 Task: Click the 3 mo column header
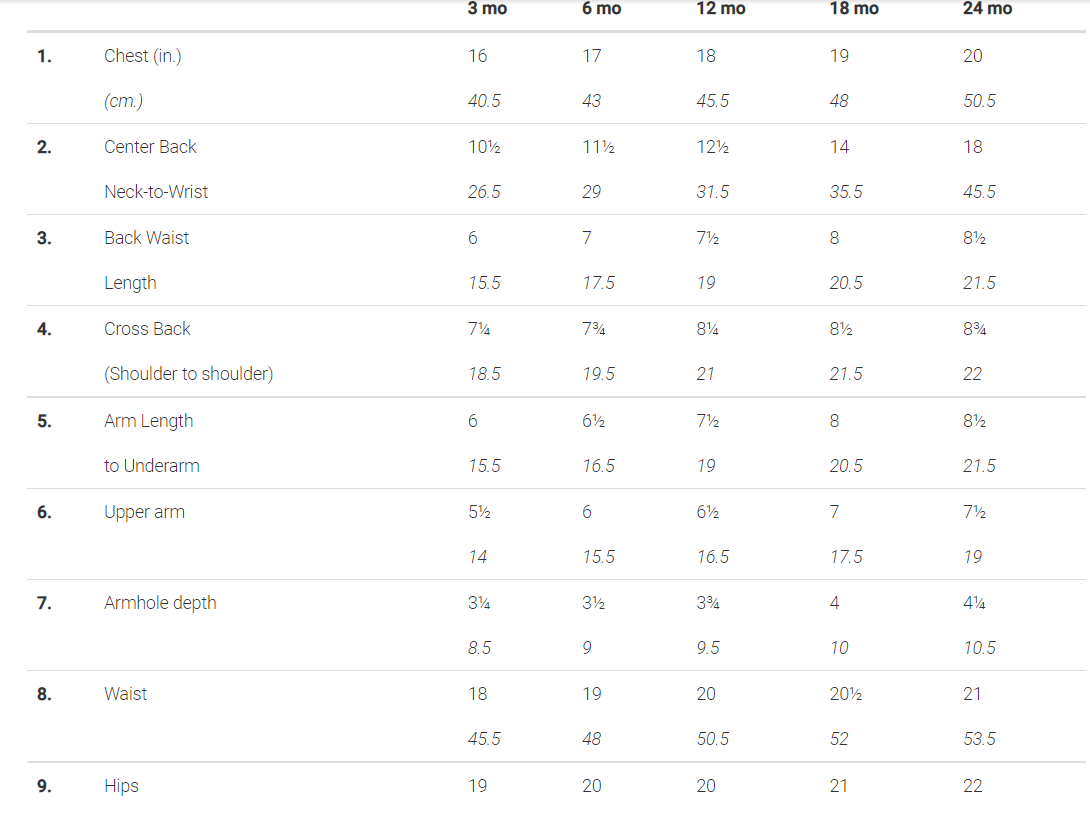pos(487,9)
